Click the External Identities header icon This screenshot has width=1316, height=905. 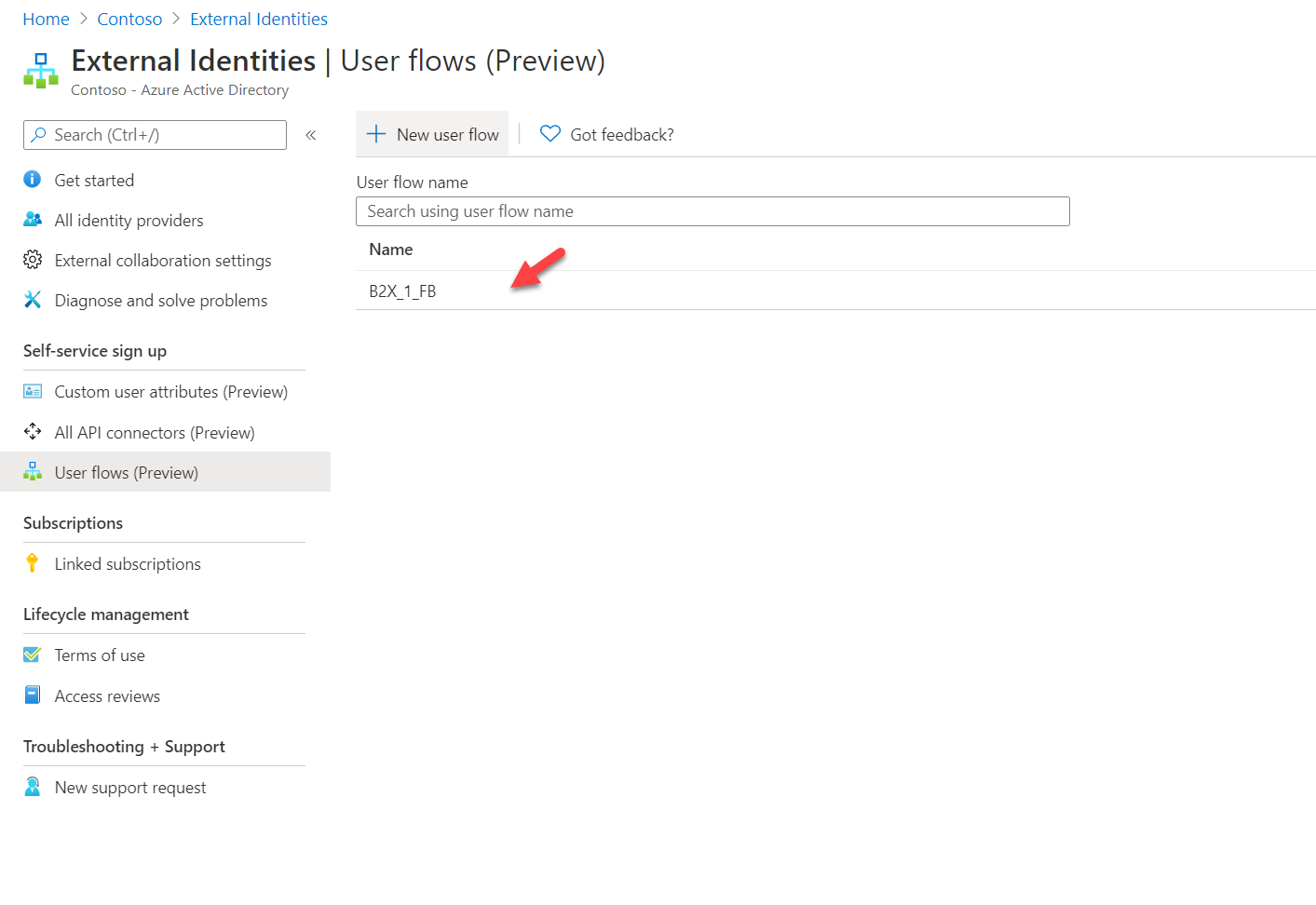click(x=41, y=71)
